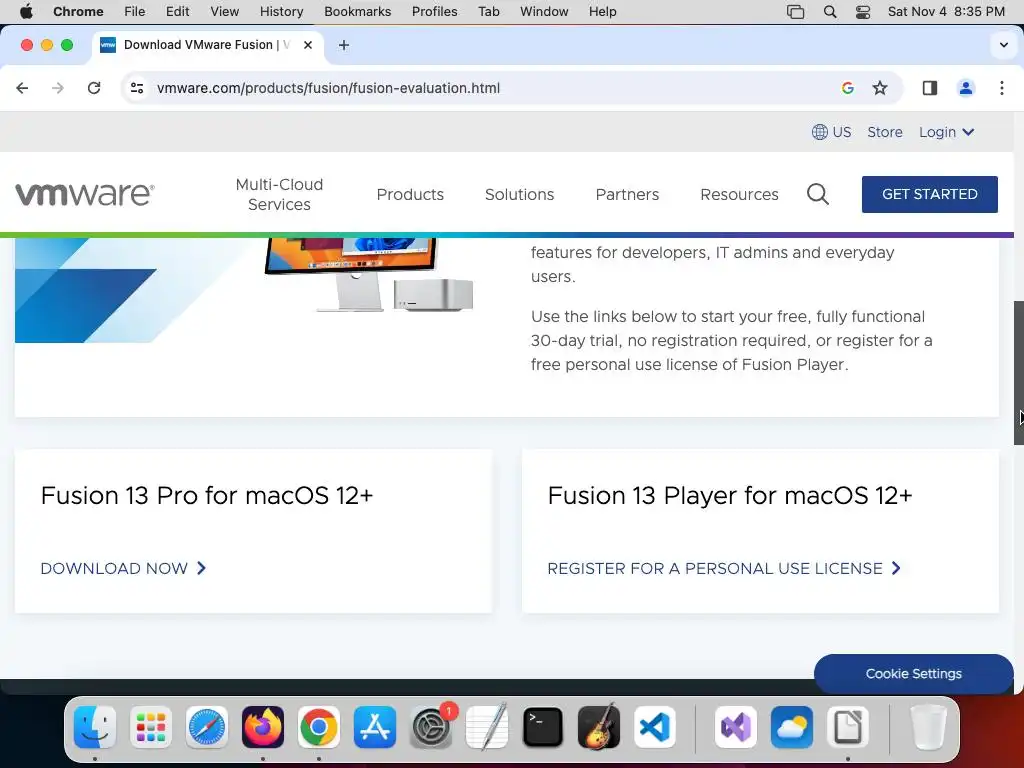The height and width of the screenshot is (768, 1024).
Task: Click Chrome icon in the Dock
Action: point(319,727)
